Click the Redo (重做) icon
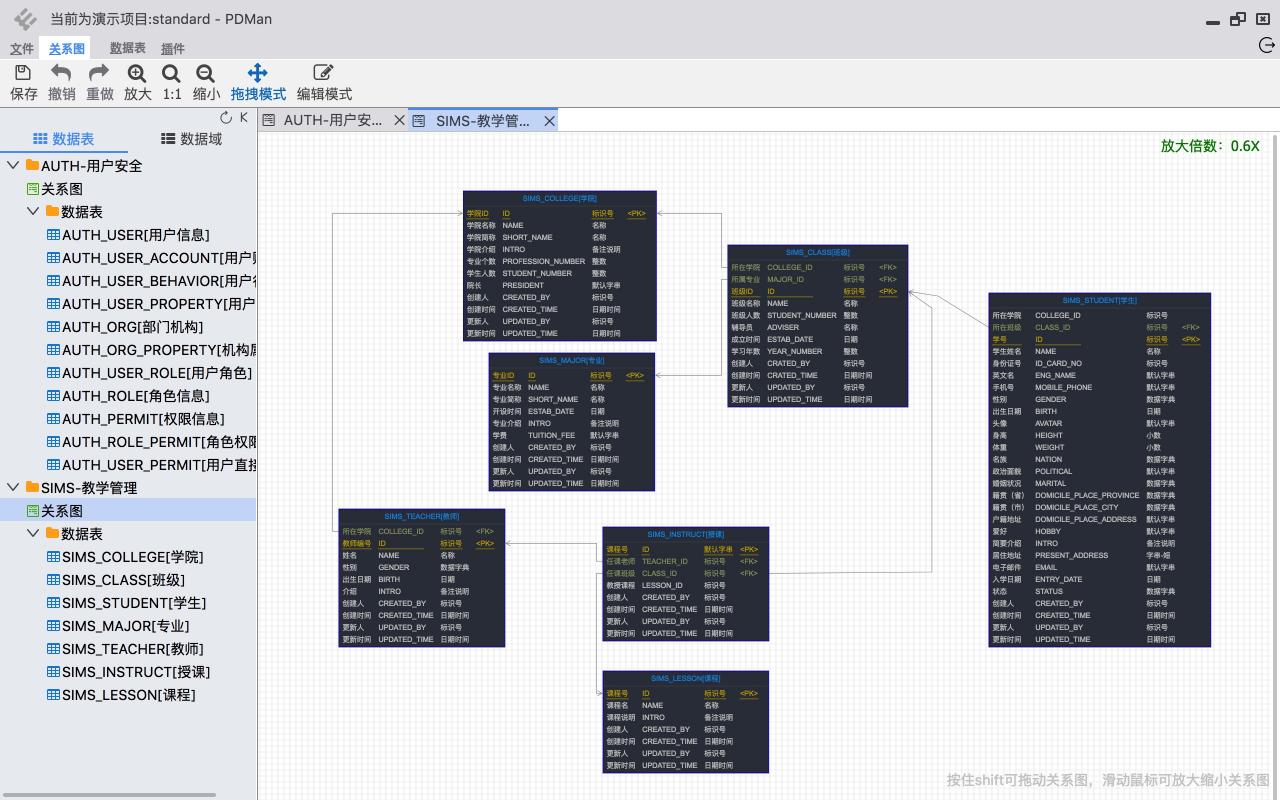Viewport: 1280px width, 800px height. pyautogui.click(x=99, y=81)
